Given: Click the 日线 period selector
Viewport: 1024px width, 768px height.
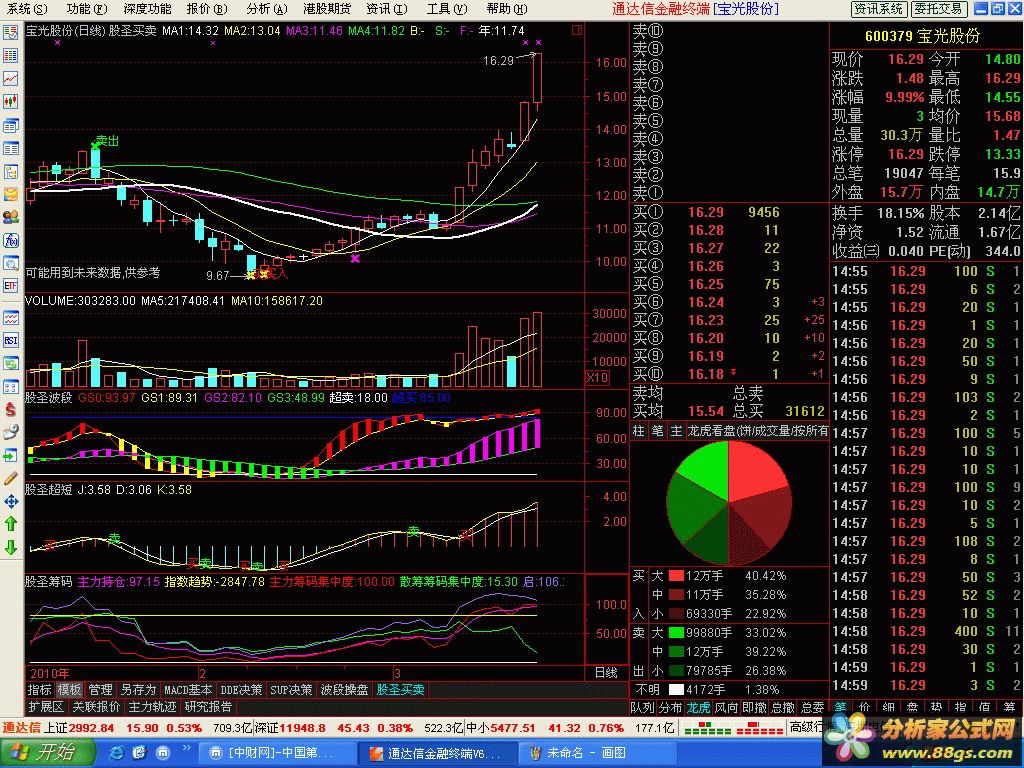Looking at the screenshot, I should coord(606,673).
